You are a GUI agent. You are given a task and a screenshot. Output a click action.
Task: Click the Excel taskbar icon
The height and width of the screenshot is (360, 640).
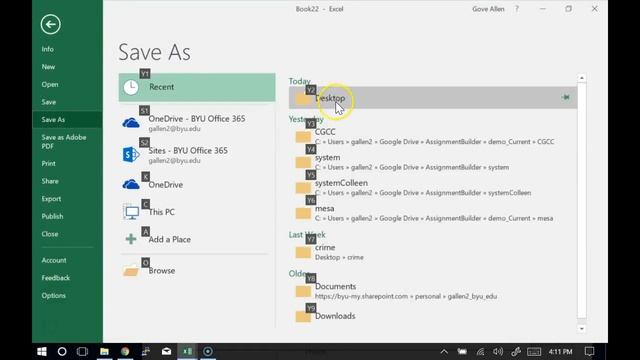187,351
